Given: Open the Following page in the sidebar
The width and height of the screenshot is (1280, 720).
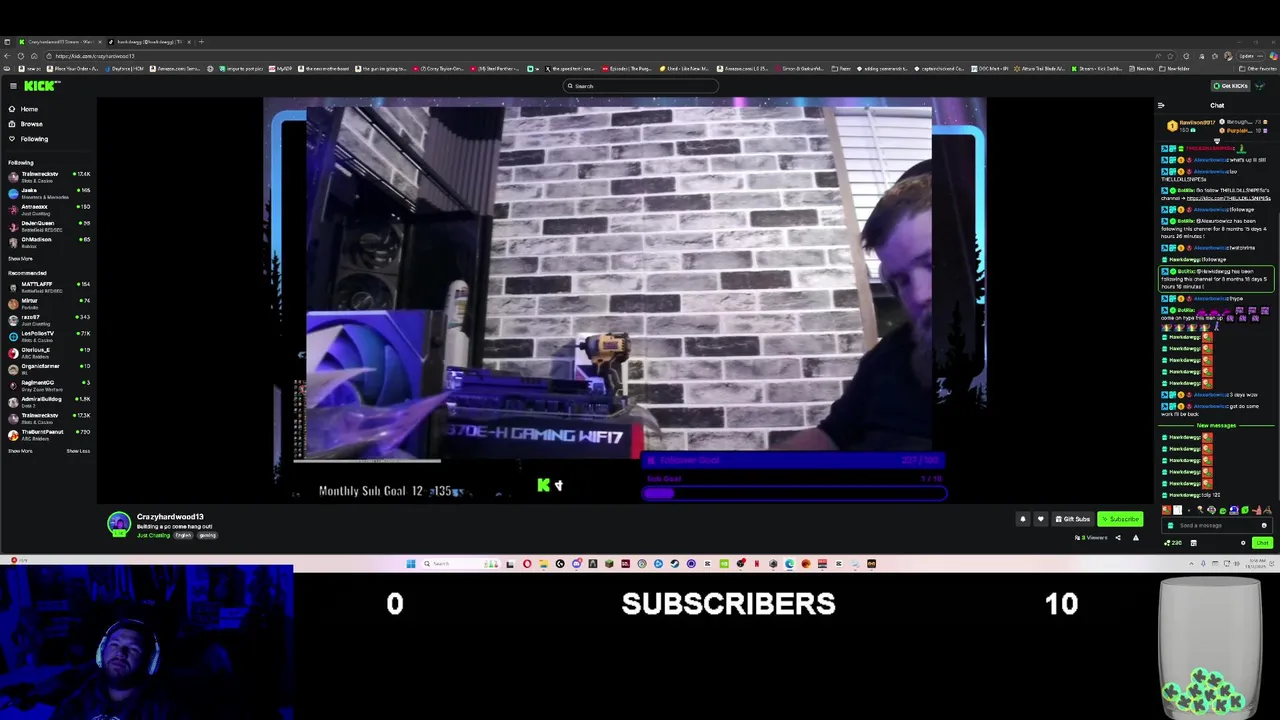Looking at the screenshot, I should point(34,139).
